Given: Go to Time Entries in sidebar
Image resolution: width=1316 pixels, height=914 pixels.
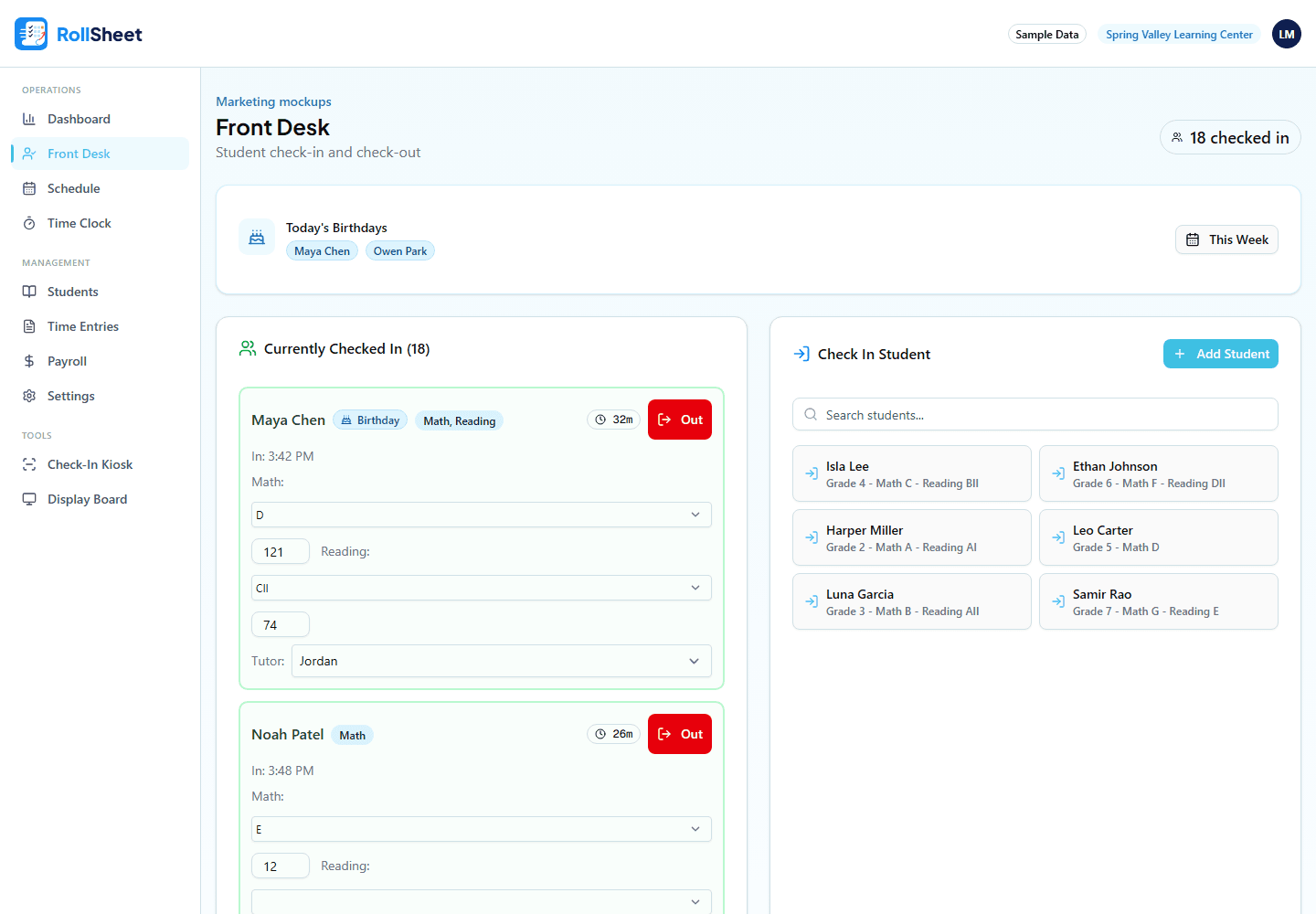Looking at the screenshot, I should 100,326.
